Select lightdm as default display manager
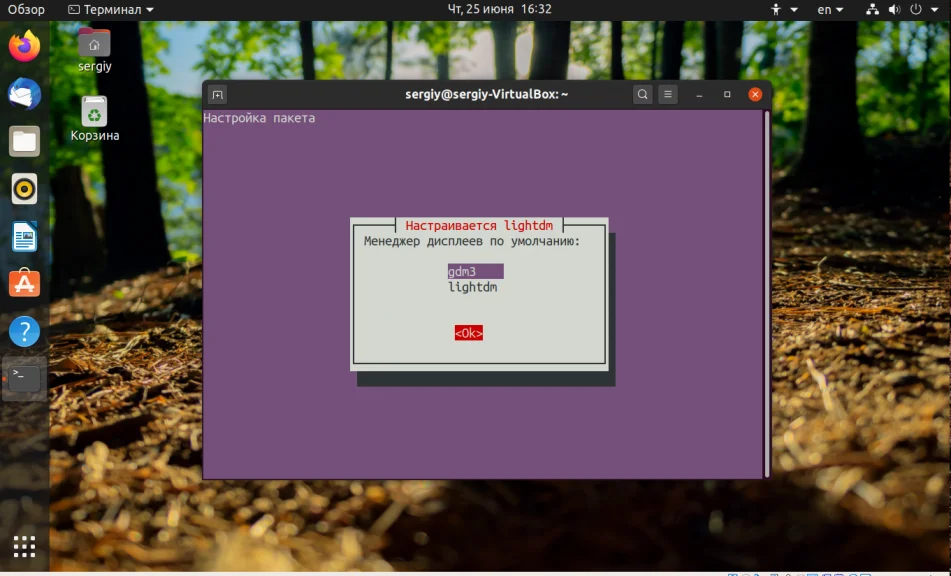This screenshot has height=576, width=951. point(472,287)
